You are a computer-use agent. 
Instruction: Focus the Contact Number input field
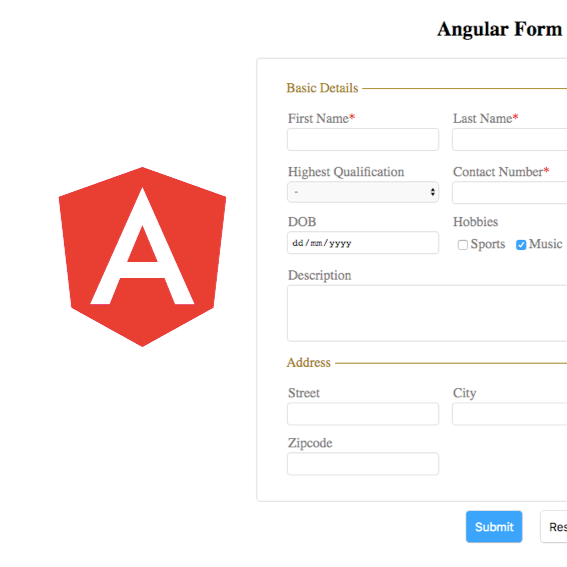tap(510, 193)
